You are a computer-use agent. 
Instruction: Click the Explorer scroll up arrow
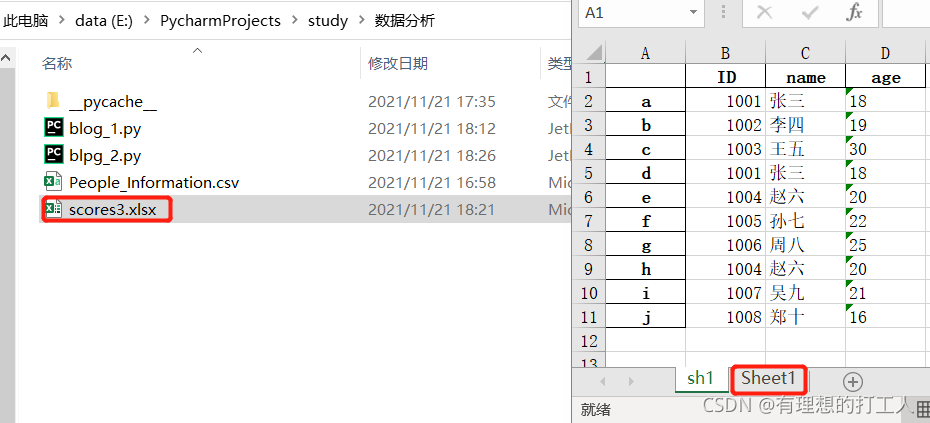(x=7, y=58)
